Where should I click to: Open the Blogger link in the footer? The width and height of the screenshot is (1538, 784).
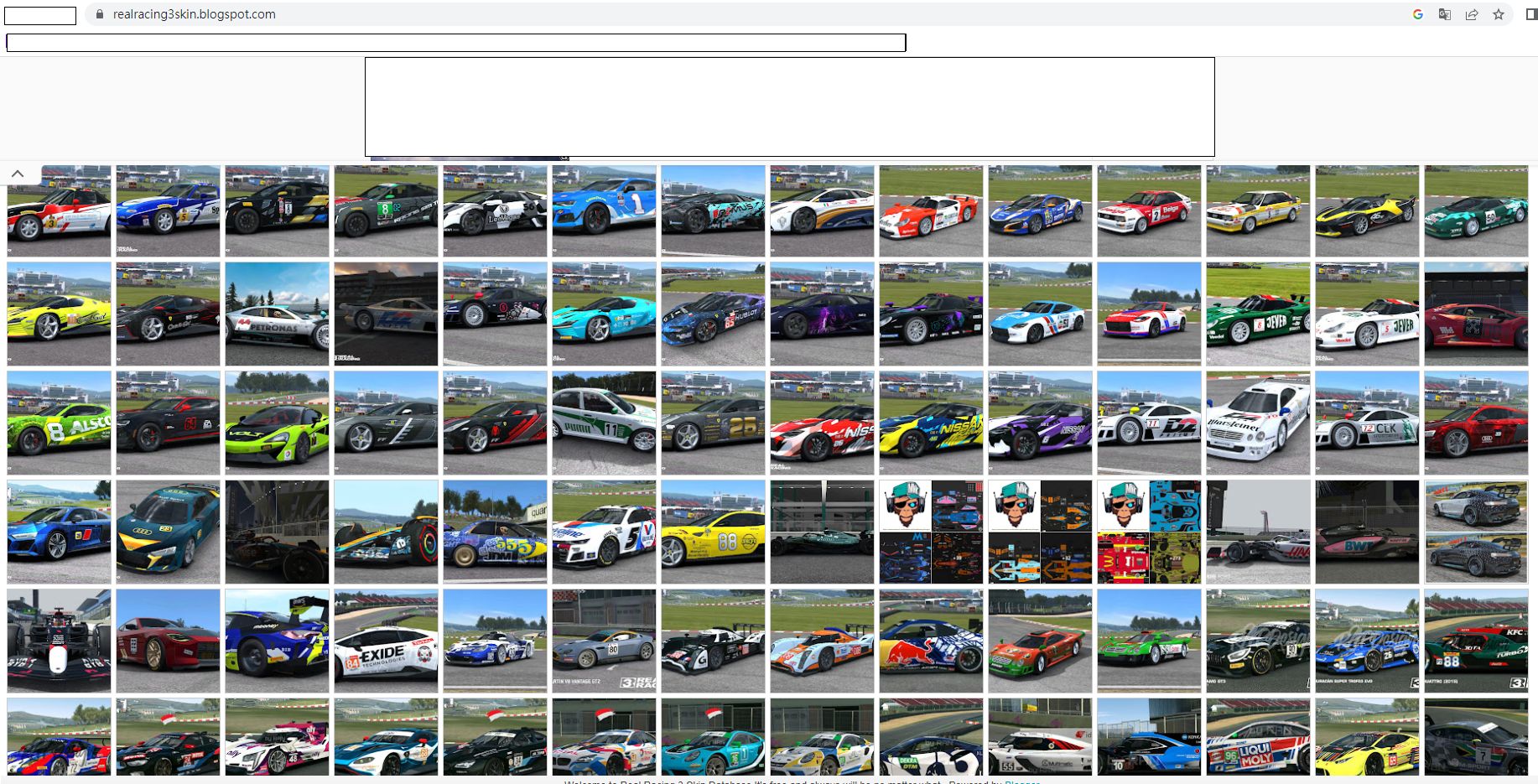1021,781
